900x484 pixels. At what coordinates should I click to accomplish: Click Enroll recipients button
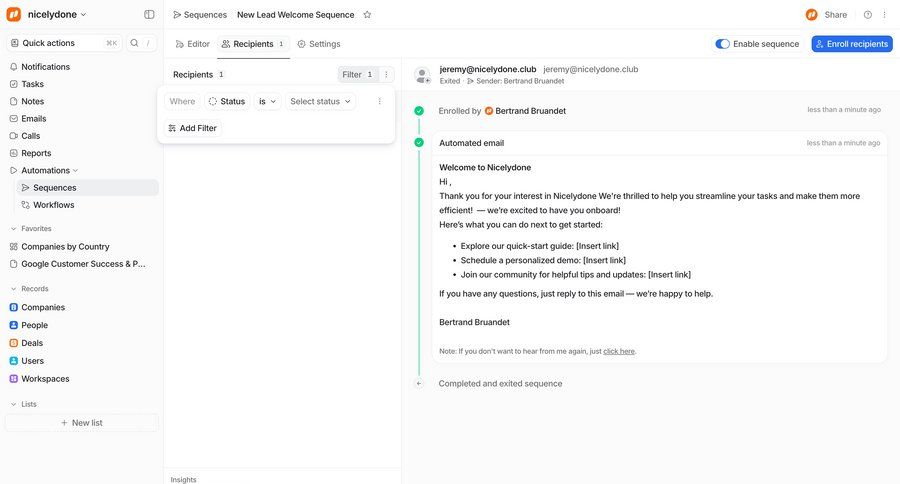(x=852, y=44)
